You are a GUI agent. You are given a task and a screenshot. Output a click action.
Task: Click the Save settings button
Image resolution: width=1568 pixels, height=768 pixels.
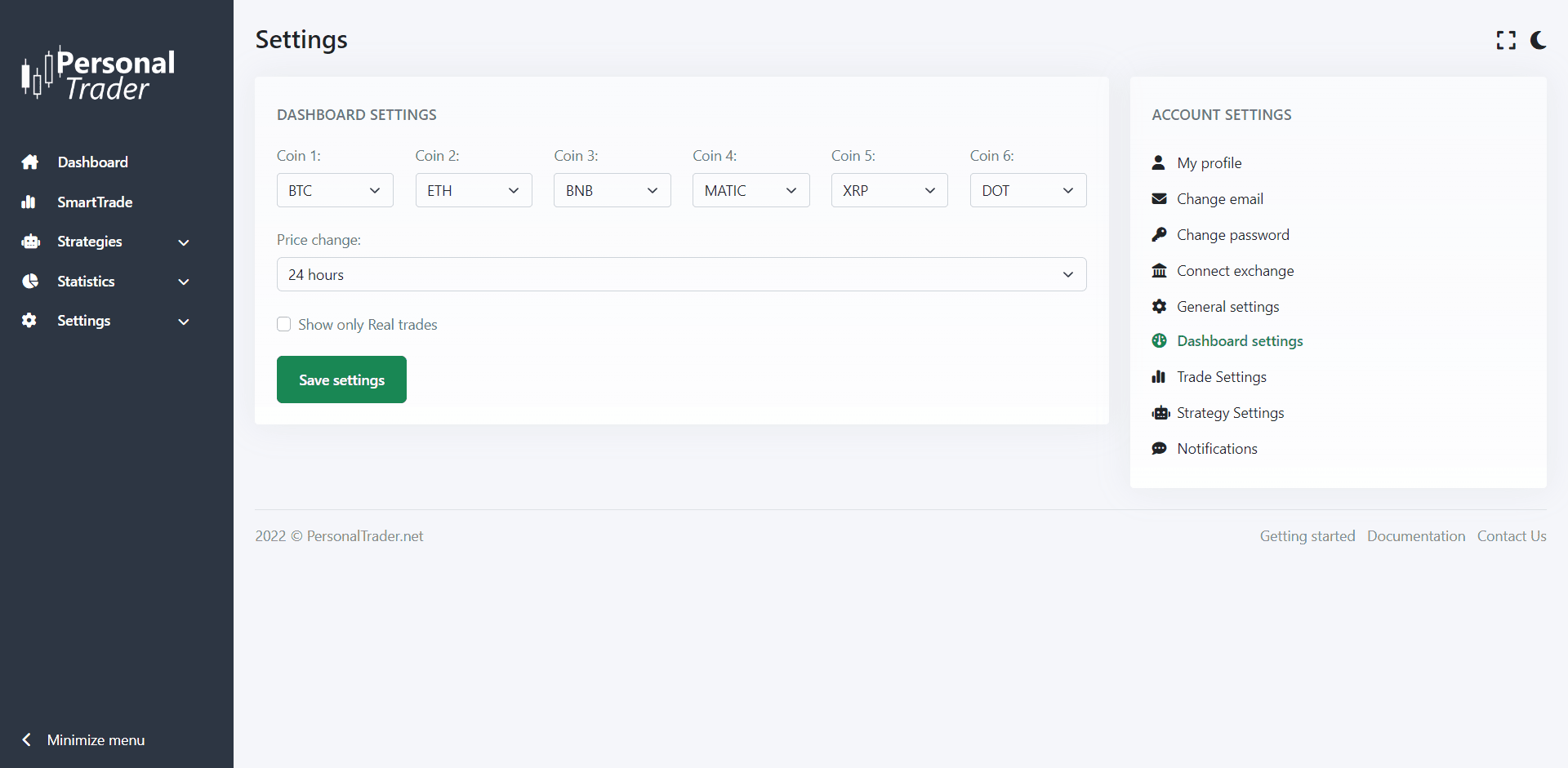point(341,380)
